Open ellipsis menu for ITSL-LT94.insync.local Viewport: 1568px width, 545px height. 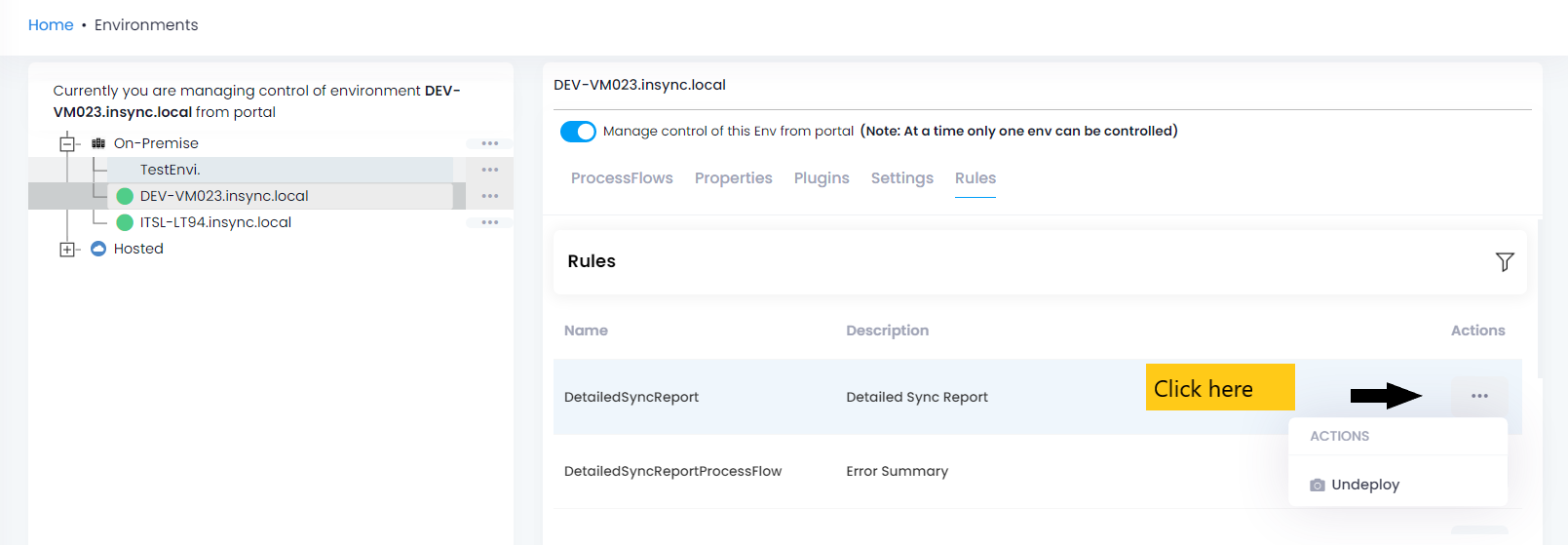point(489,222)
